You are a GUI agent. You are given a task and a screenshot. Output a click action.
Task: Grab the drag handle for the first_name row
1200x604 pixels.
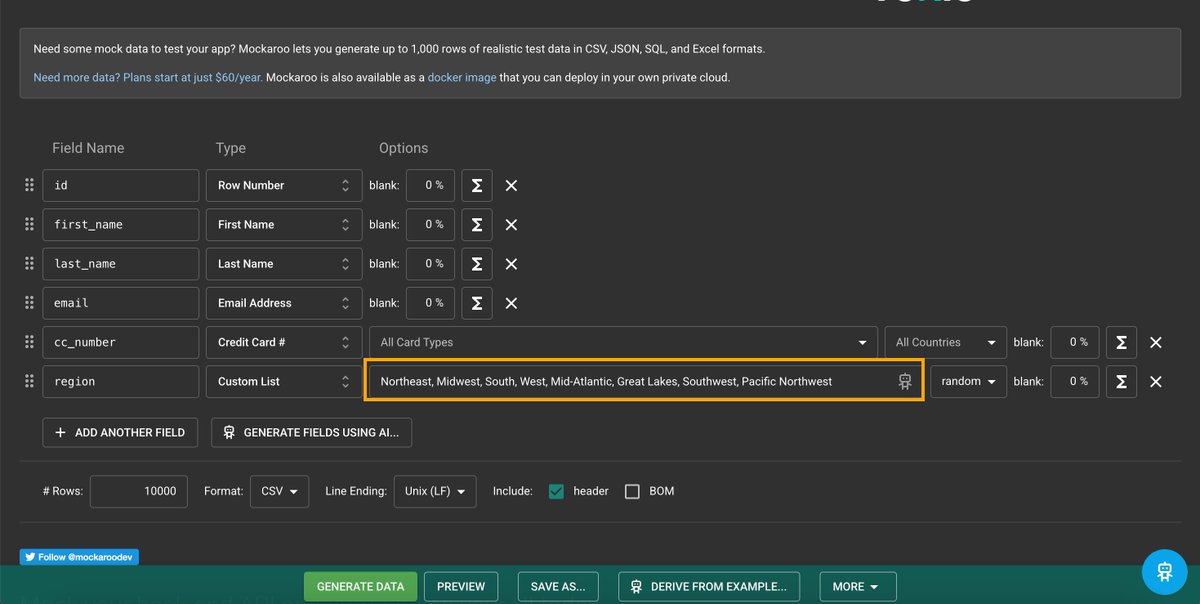29,224
